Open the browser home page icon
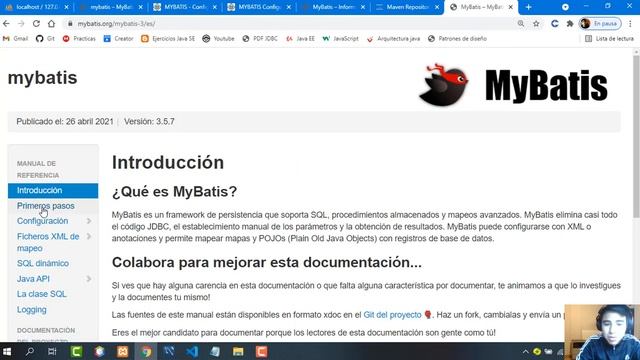 tap(51, 24)
